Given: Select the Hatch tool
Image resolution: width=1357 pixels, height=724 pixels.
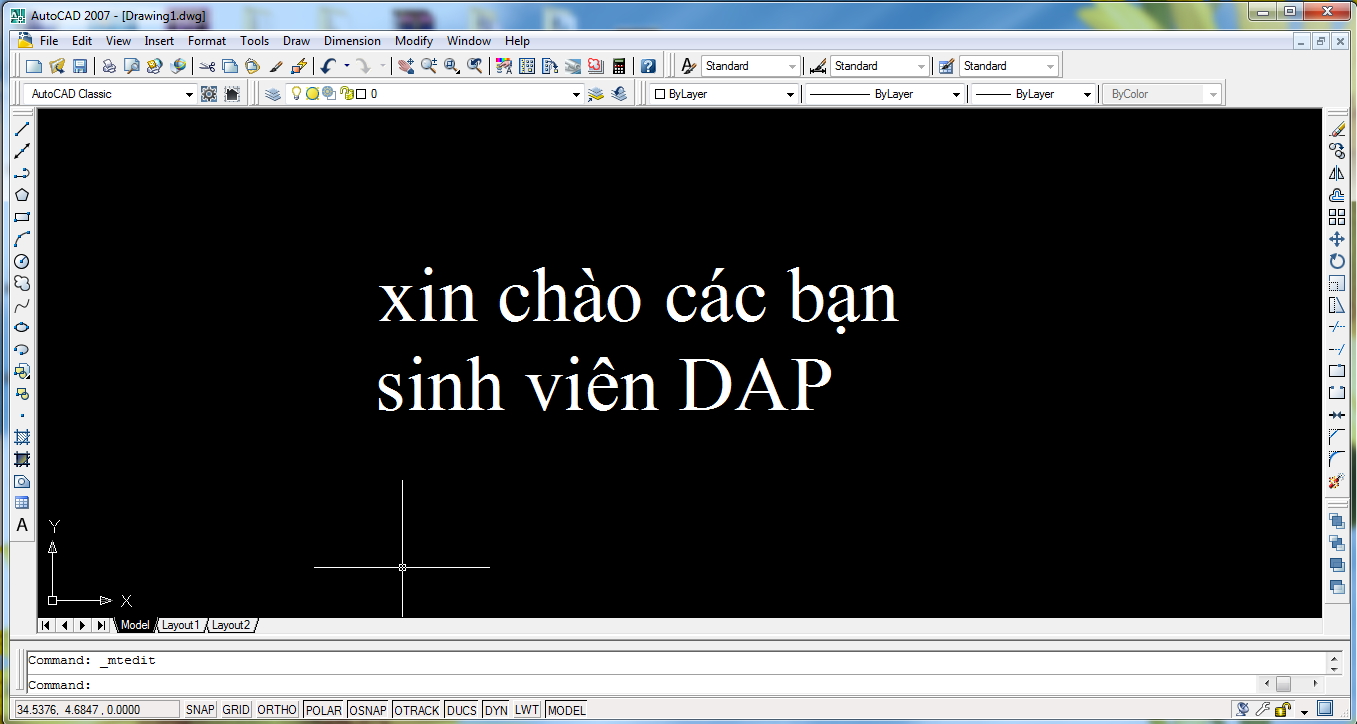Looking at the screenshot, I should point(22,437).
